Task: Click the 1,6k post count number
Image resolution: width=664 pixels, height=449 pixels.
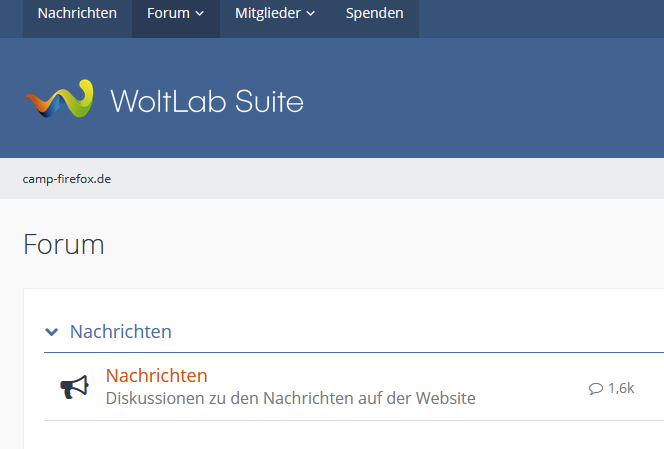Action: (x=621, y=388)
